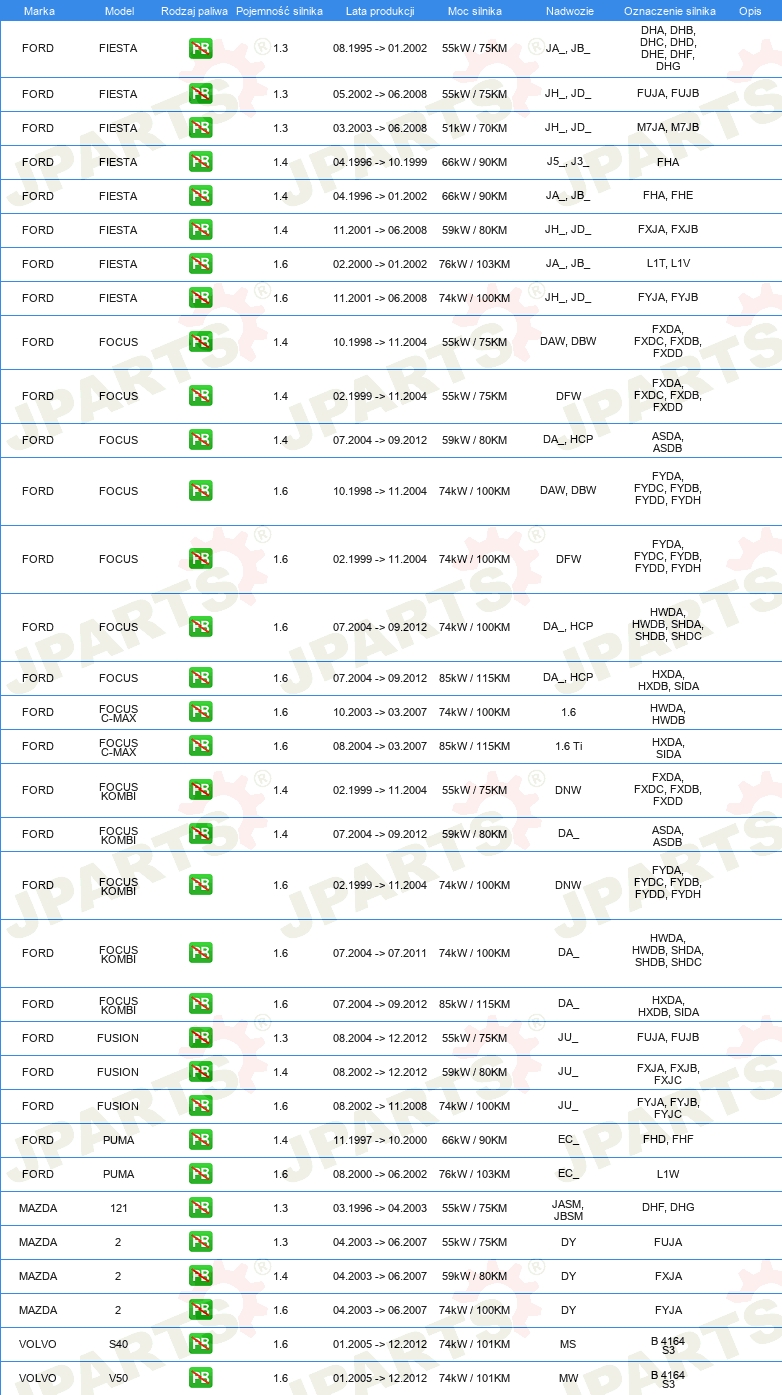Click the 'Lata produkcji' column header

pyautogui.click(x=380, y=10)
